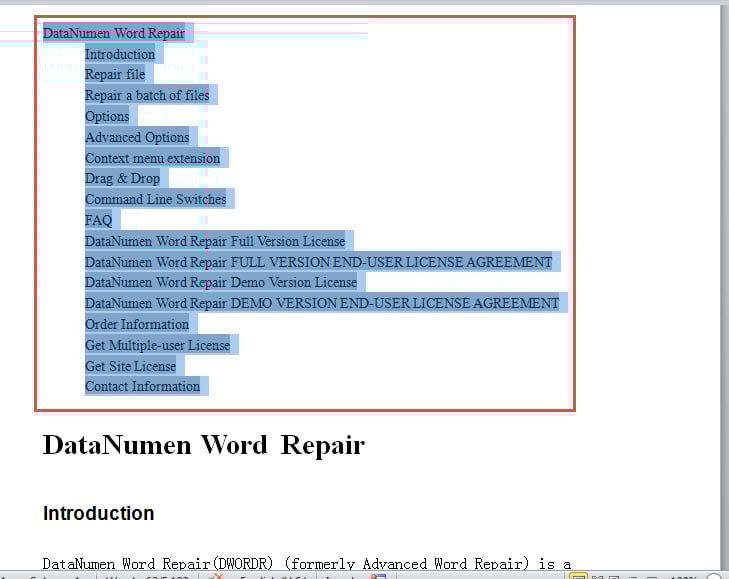Switch to Print Layout view in status bar
Image resolution: width=729 pixels, height=579 pixels.
[579, 575]
